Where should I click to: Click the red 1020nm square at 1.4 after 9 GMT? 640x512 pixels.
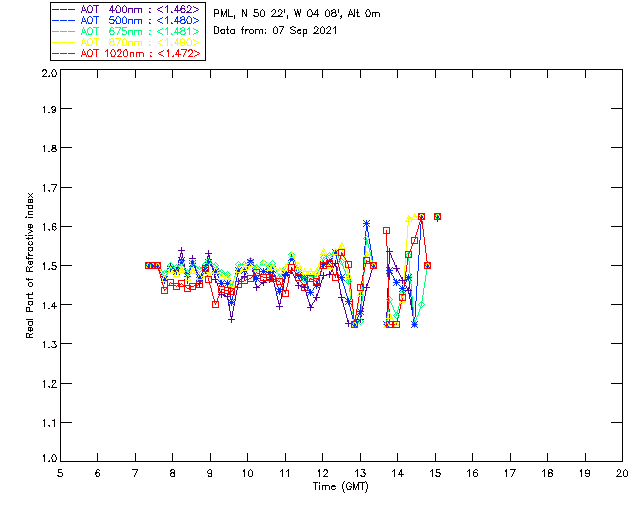point(216,305)
